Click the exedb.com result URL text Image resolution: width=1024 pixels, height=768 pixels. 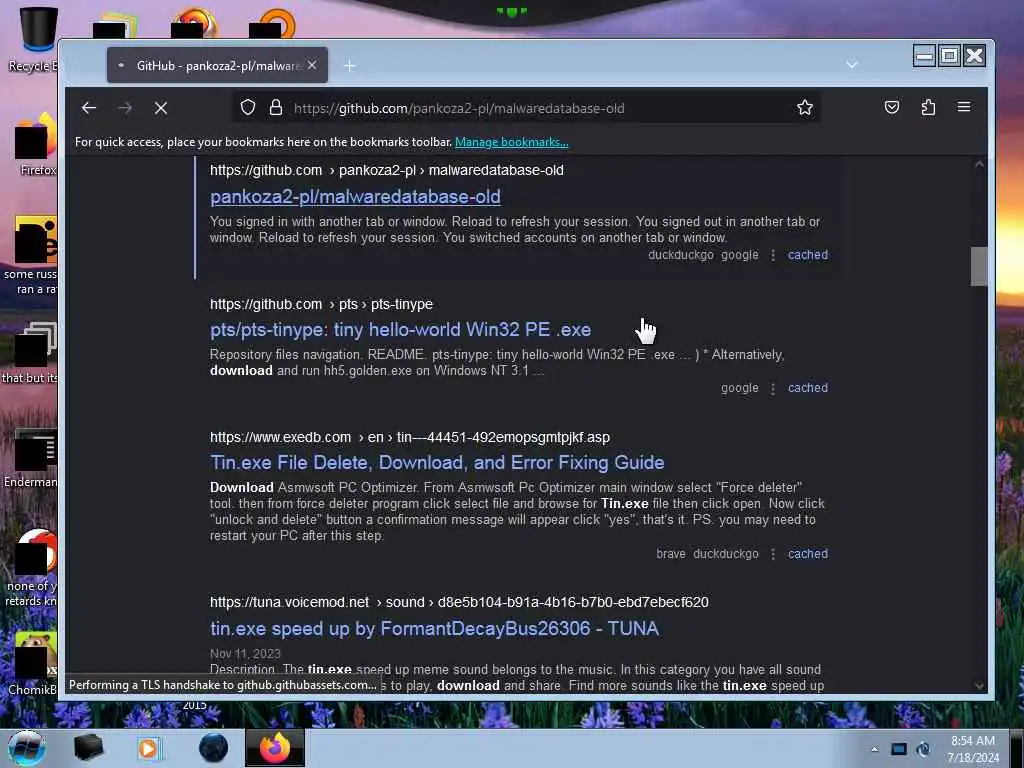[x=410, y=438]
